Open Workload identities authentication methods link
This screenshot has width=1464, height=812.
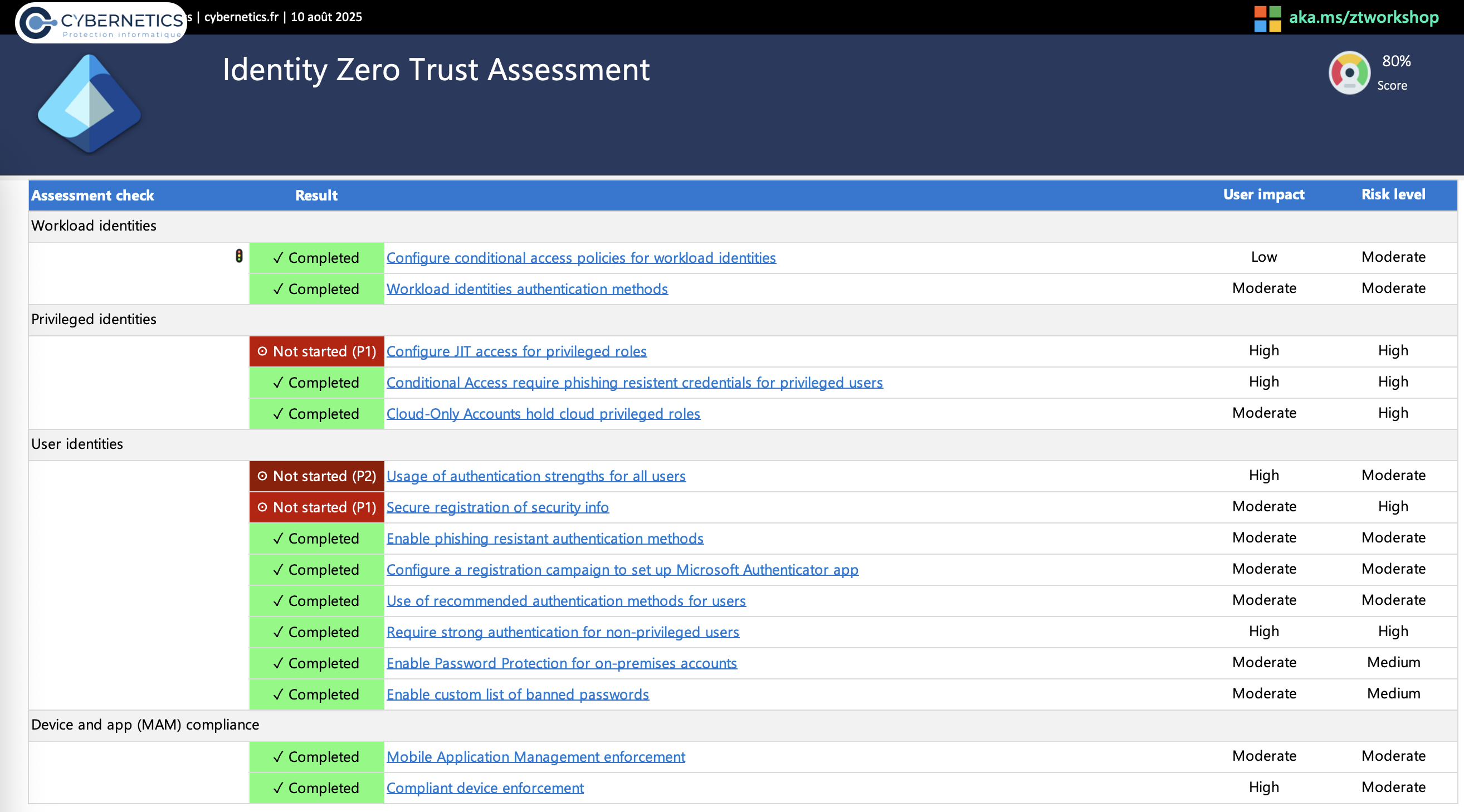tap(527, 288)
